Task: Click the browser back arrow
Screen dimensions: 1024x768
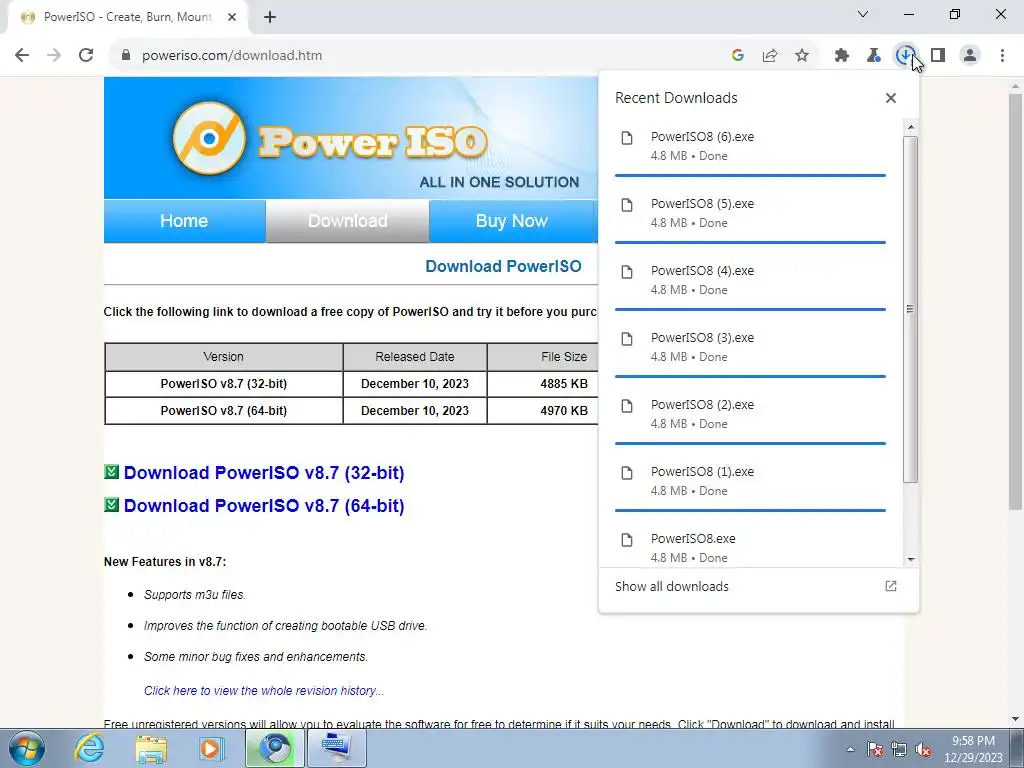Action: point(22,56)
